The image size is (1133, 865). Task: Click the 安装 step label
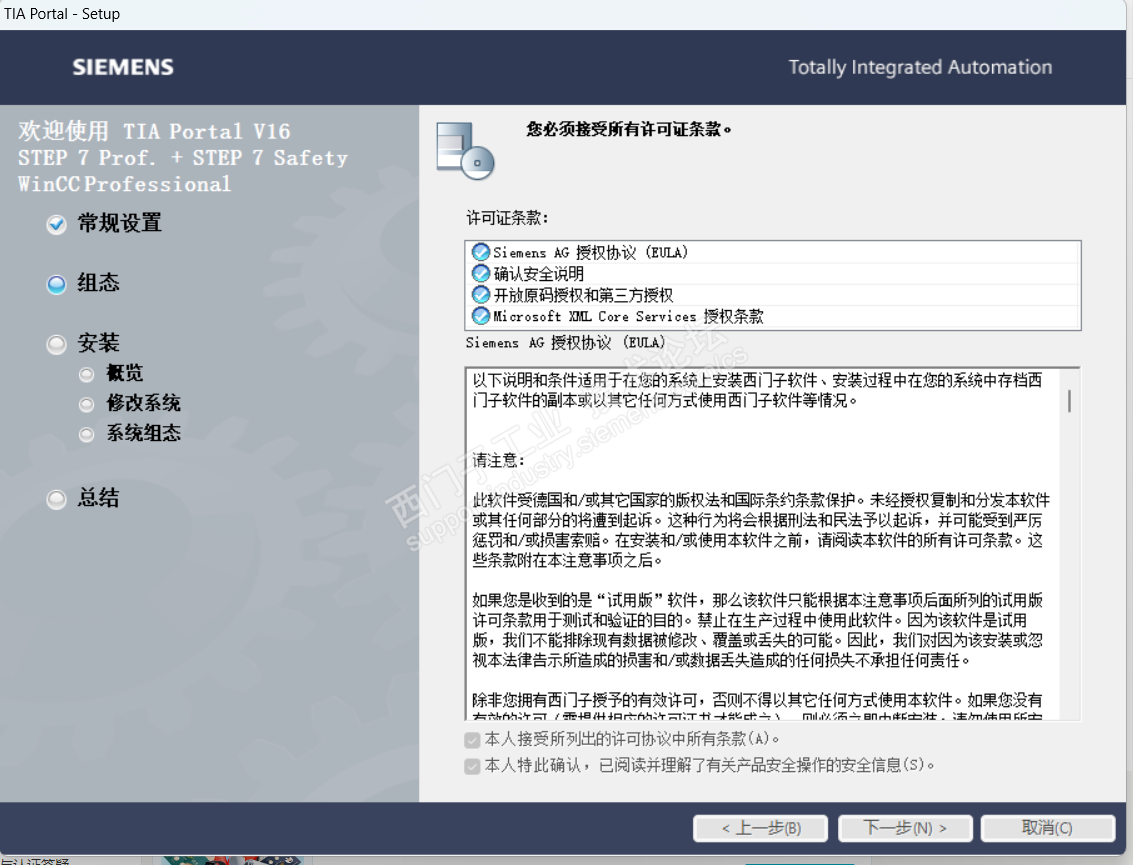click(98, 343)
